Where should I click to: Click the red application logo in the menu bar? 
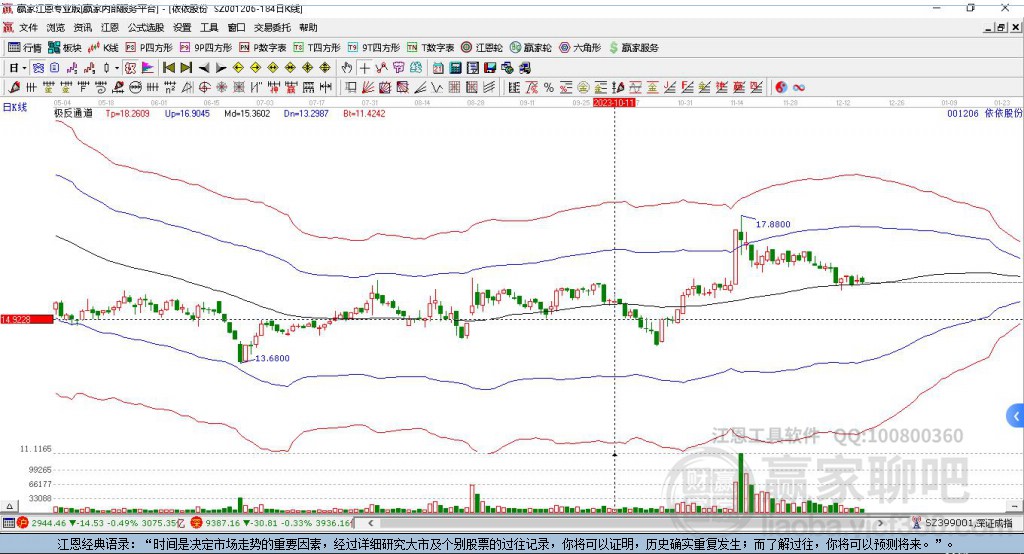click(x=8, y=27)
